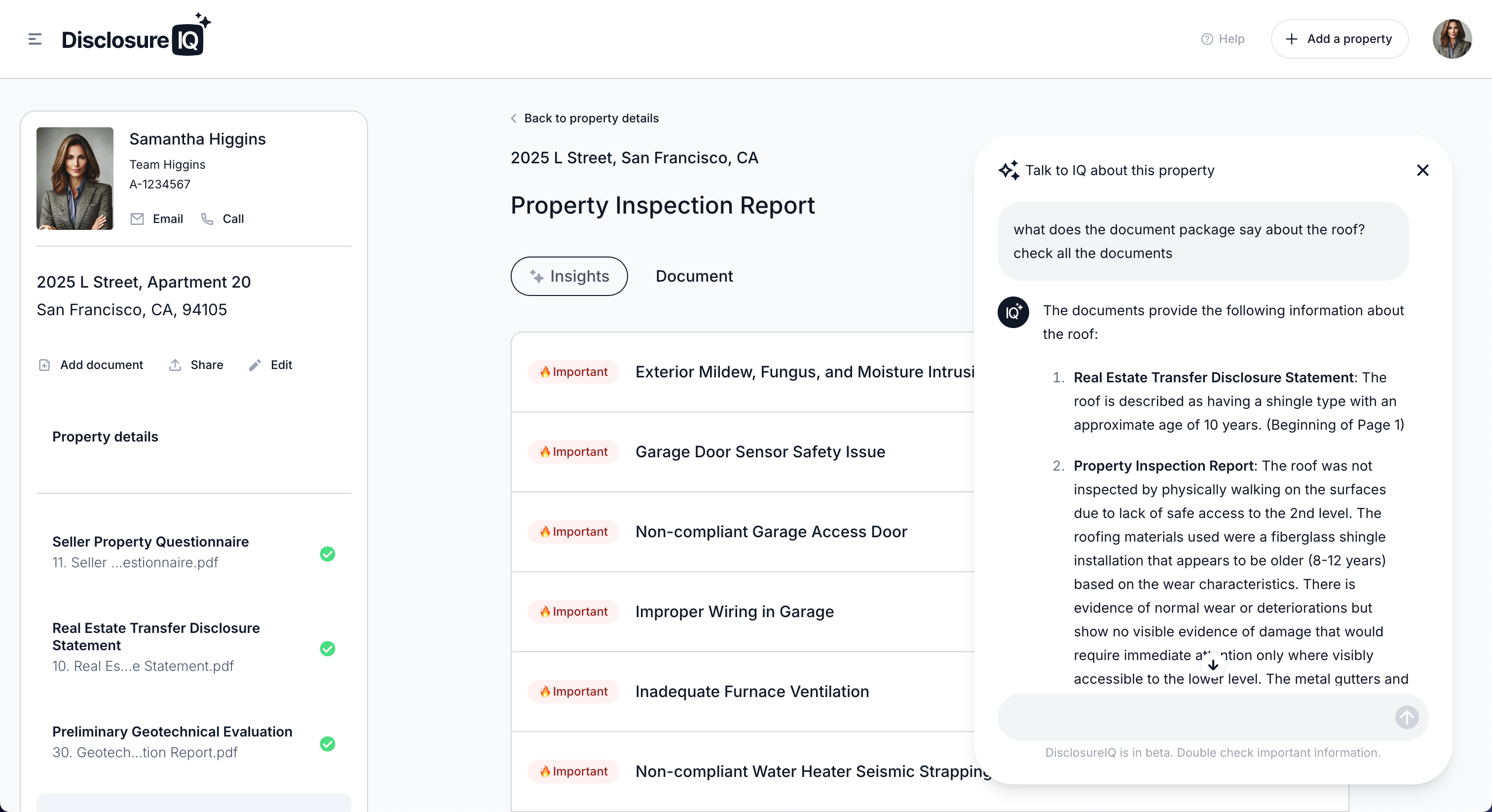The image size is (1492, 812).
Task: Click Important badge on Water Heater row
Action: [573, 772]
